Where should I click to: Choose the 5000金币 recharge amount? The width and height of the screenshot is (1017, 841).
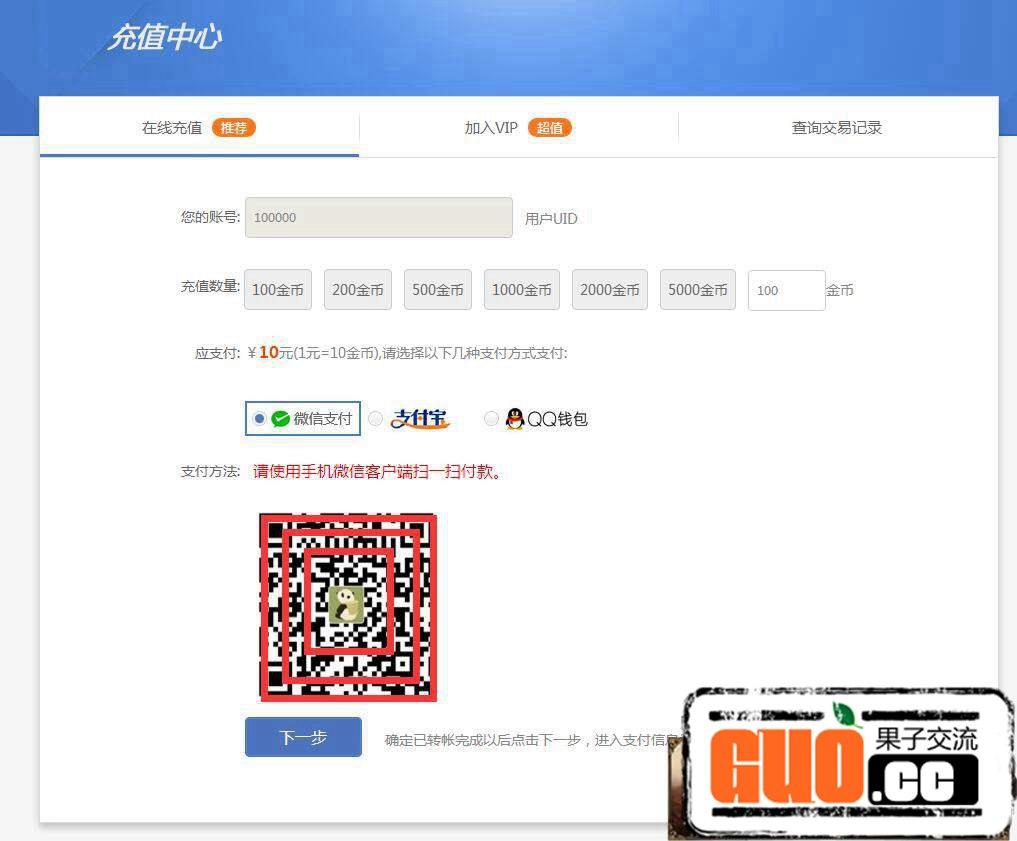pyautogui.click(x=698, y=290)
